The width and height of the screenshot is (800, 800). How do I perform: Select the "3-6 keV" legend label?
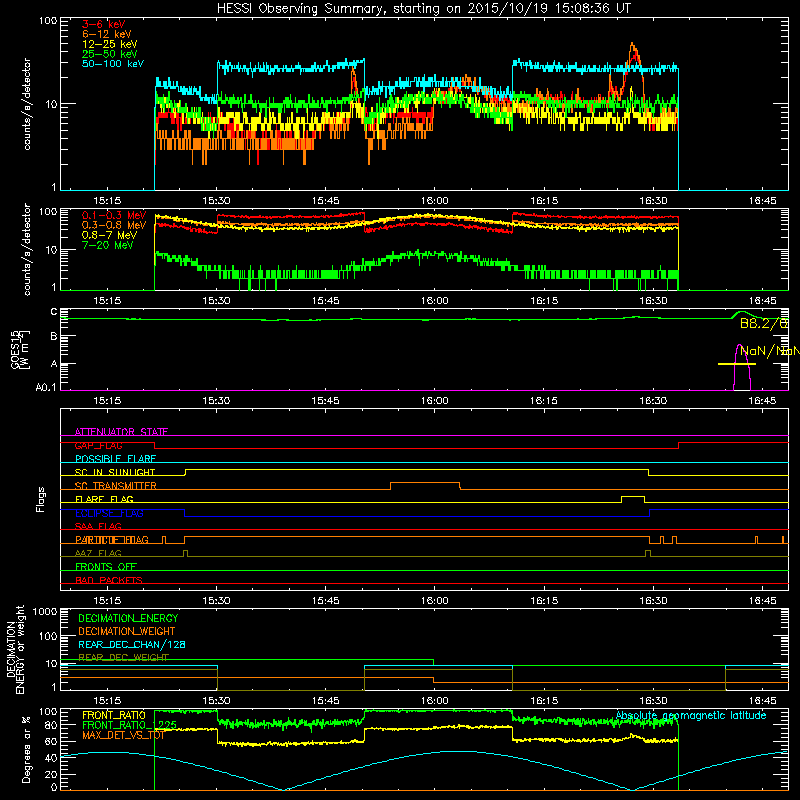(104, 24)
